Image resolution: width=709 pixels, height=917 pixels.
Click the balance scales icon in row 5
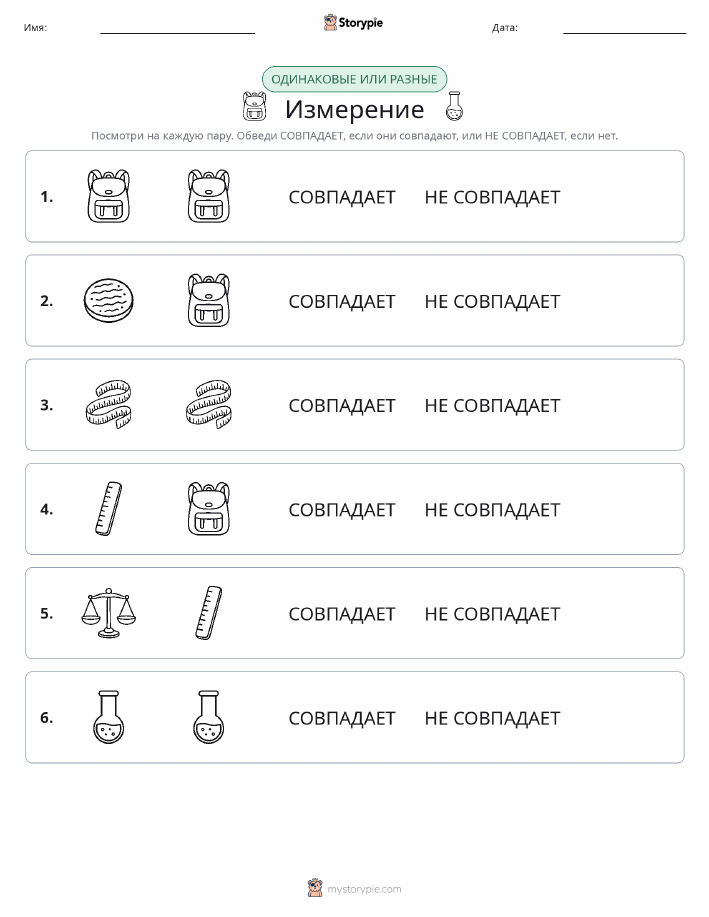(109, 613)
